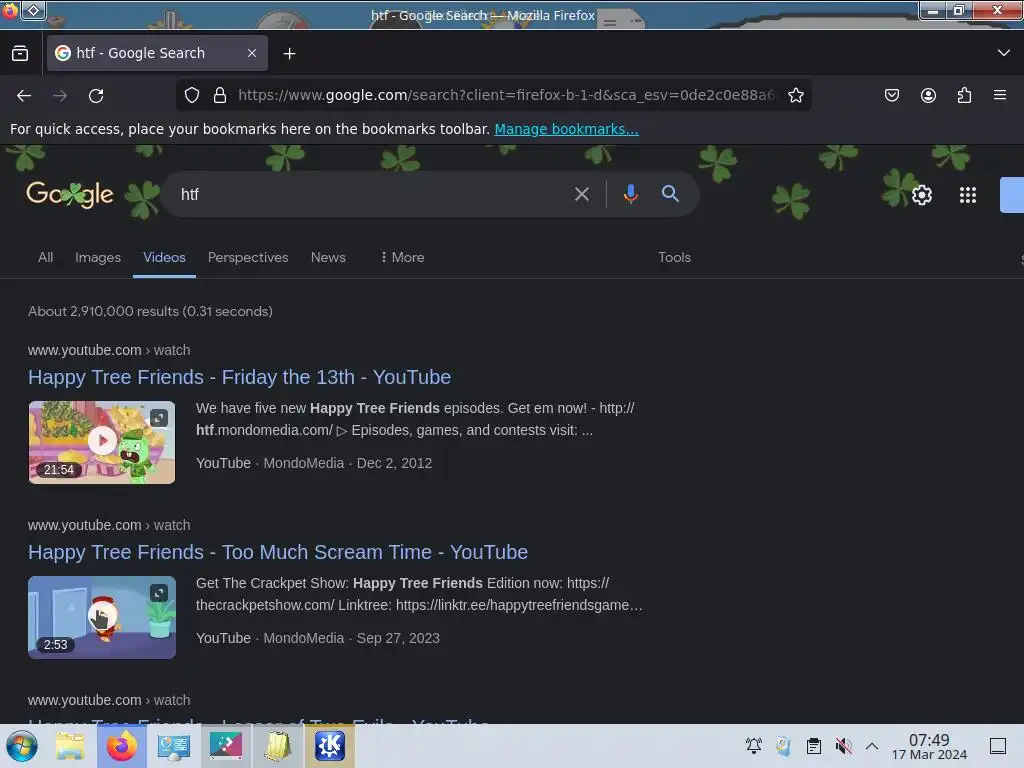The image size is (1024, 768).
Task: Launch the KDE taskbar application icon
Action: pos(330,746)
